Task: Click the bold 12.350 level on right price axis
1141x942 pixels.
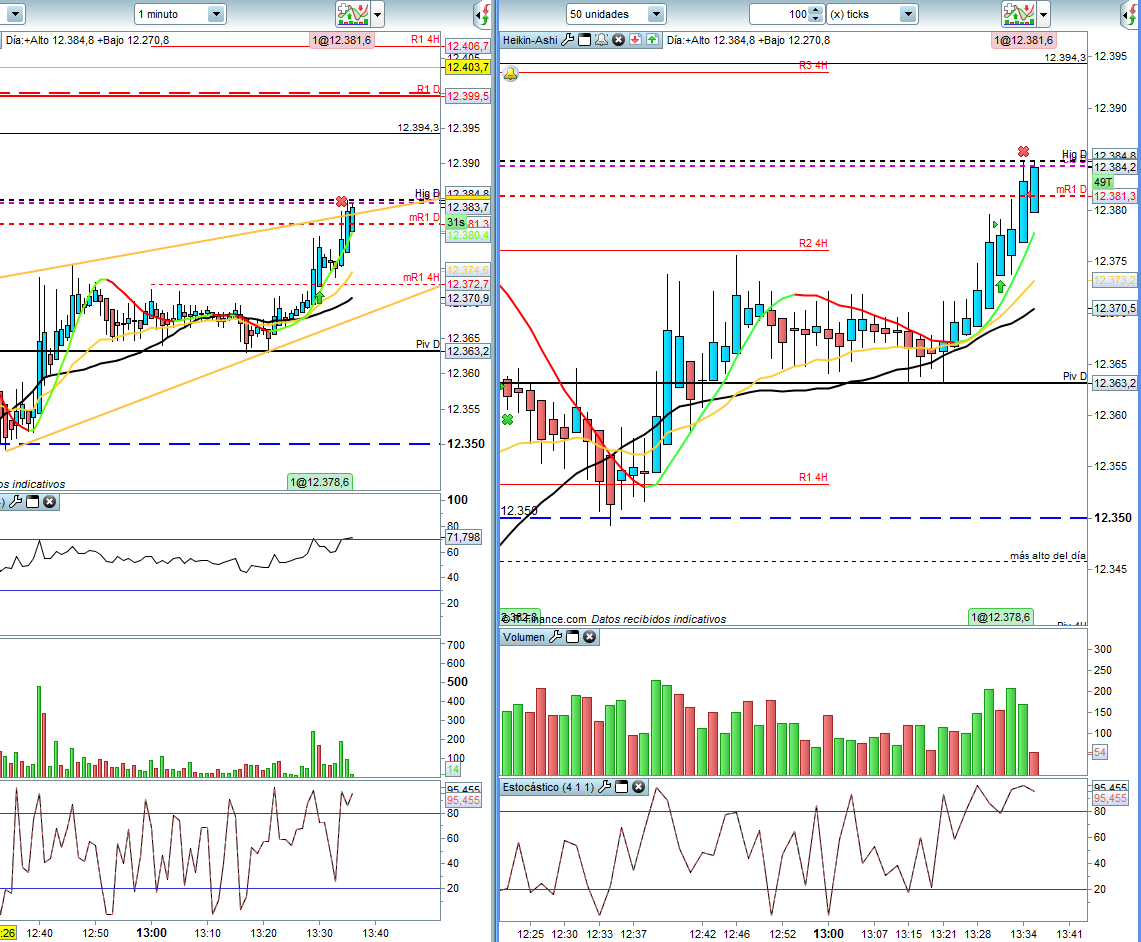Action: [1113, 518]
